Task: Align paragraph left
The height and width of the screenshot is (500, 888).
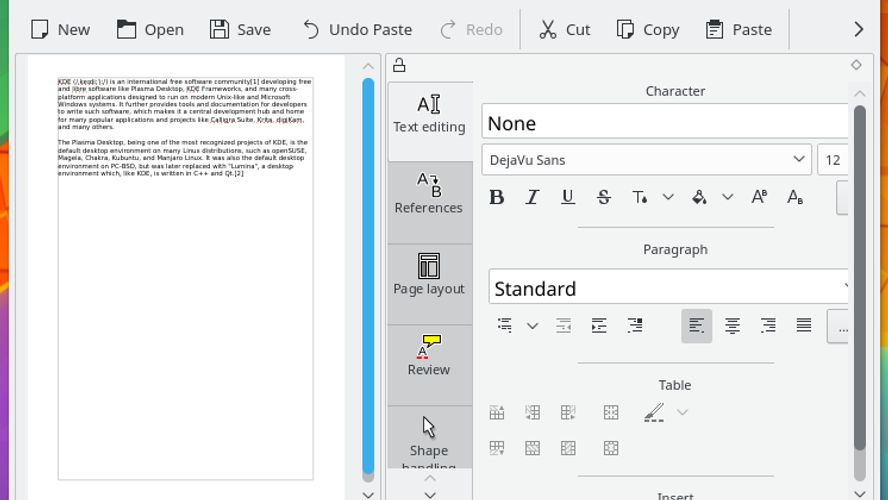Action: click(697, 326)
